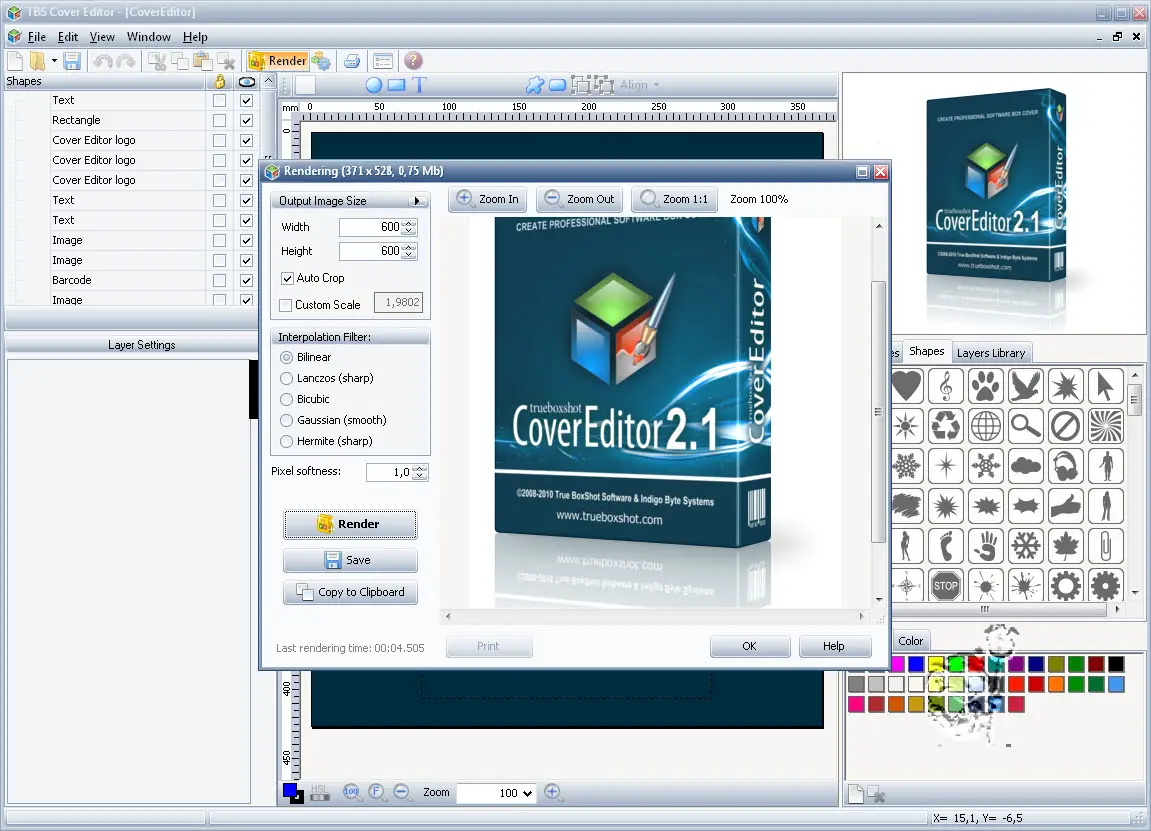
Task: Cut selection with the scissors icon
Action: coord(157,61)
